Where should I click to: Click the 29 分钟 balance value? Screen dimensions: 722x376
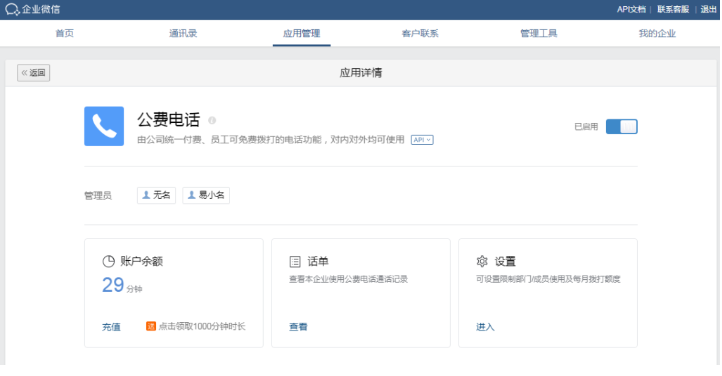(122, 285)
